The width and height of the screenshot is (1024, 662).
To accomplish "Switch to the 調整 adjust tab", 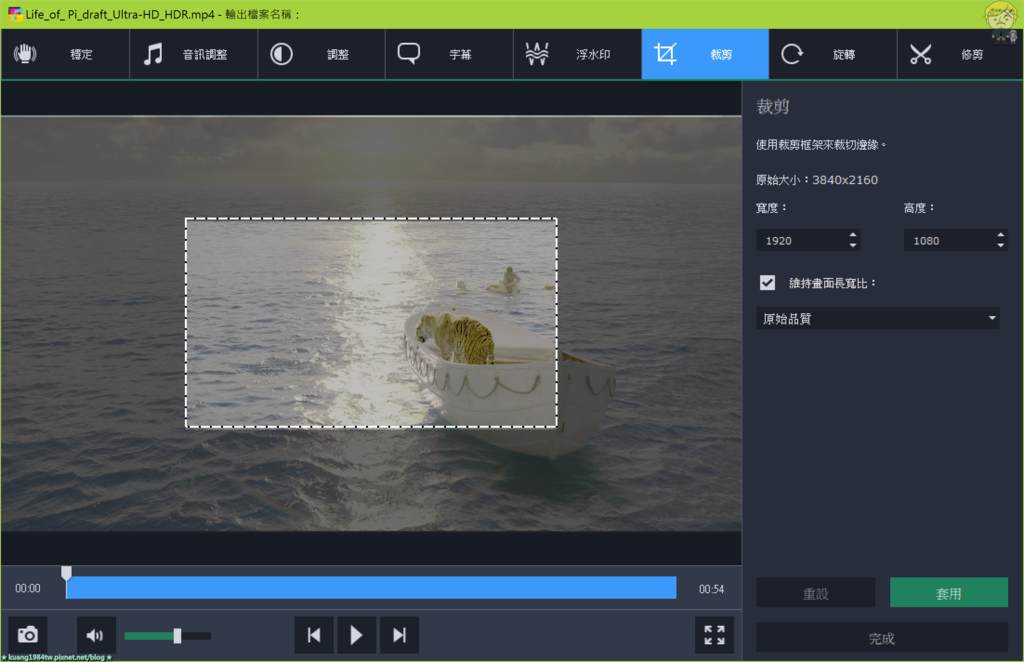I will click(321, 54).
